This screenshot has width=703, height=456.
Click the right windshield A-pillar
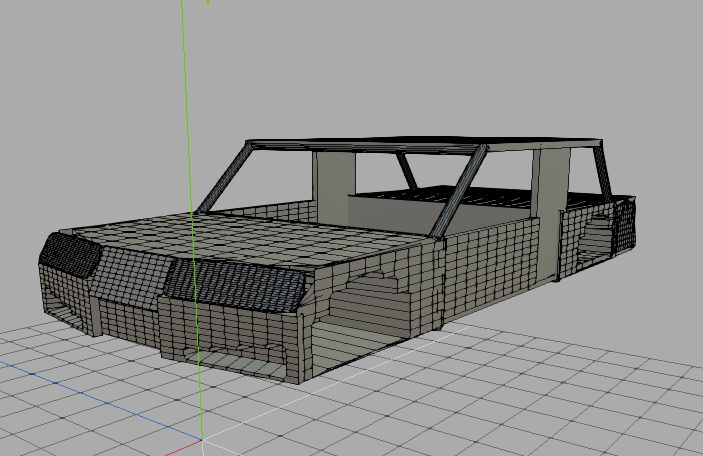point(462,190)
